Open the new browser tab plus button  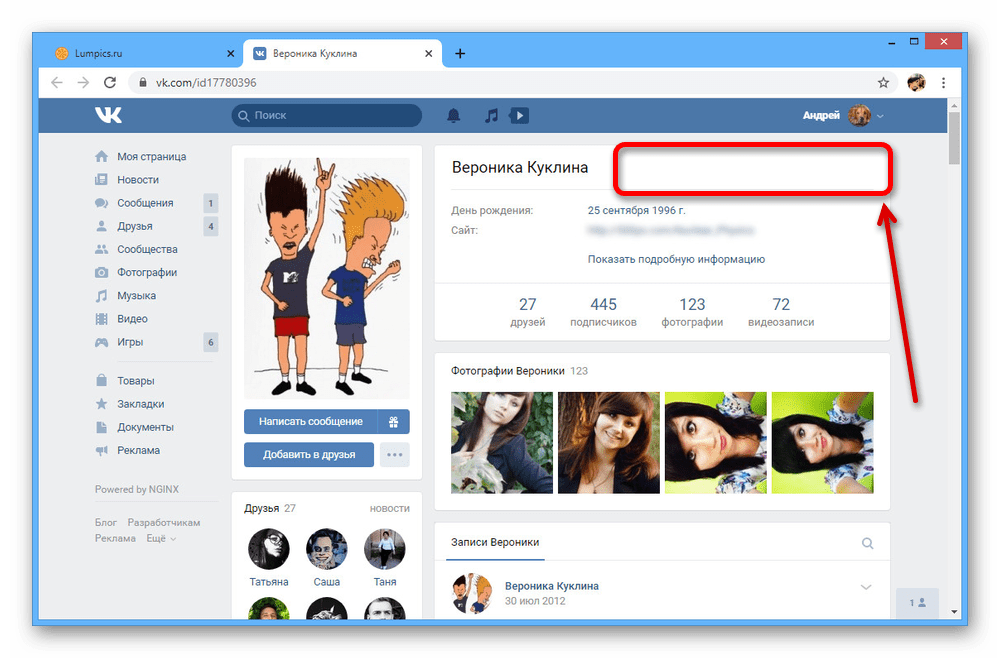coord(460,54)
